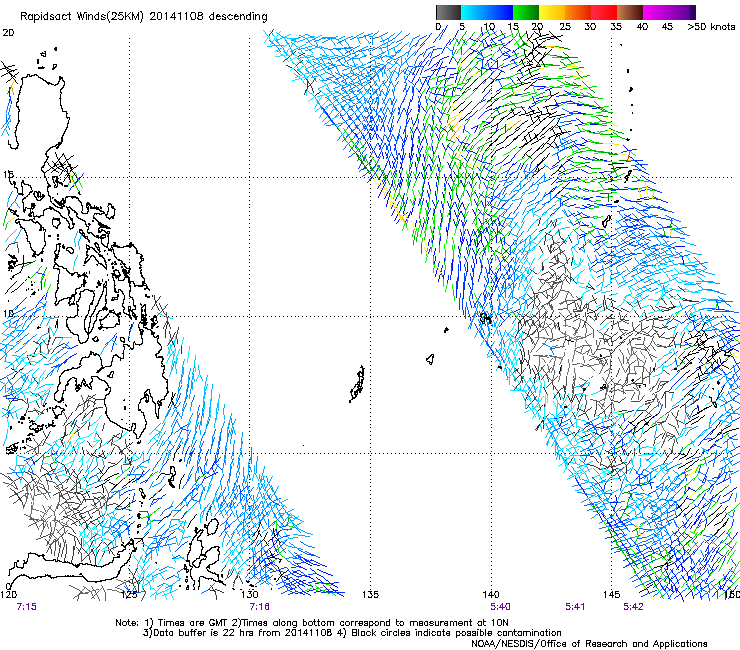Click the '15' label under wind speed legend
Screen dimensions: 740x650
click(513, 27)
